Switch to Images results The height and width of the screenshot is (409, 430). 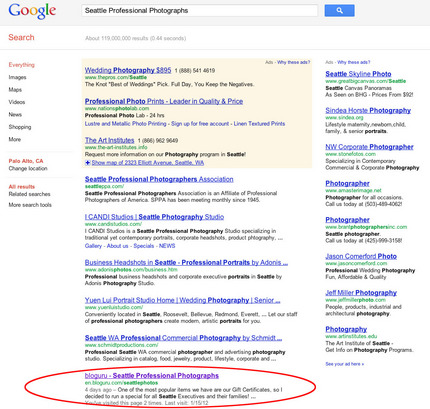17,77
